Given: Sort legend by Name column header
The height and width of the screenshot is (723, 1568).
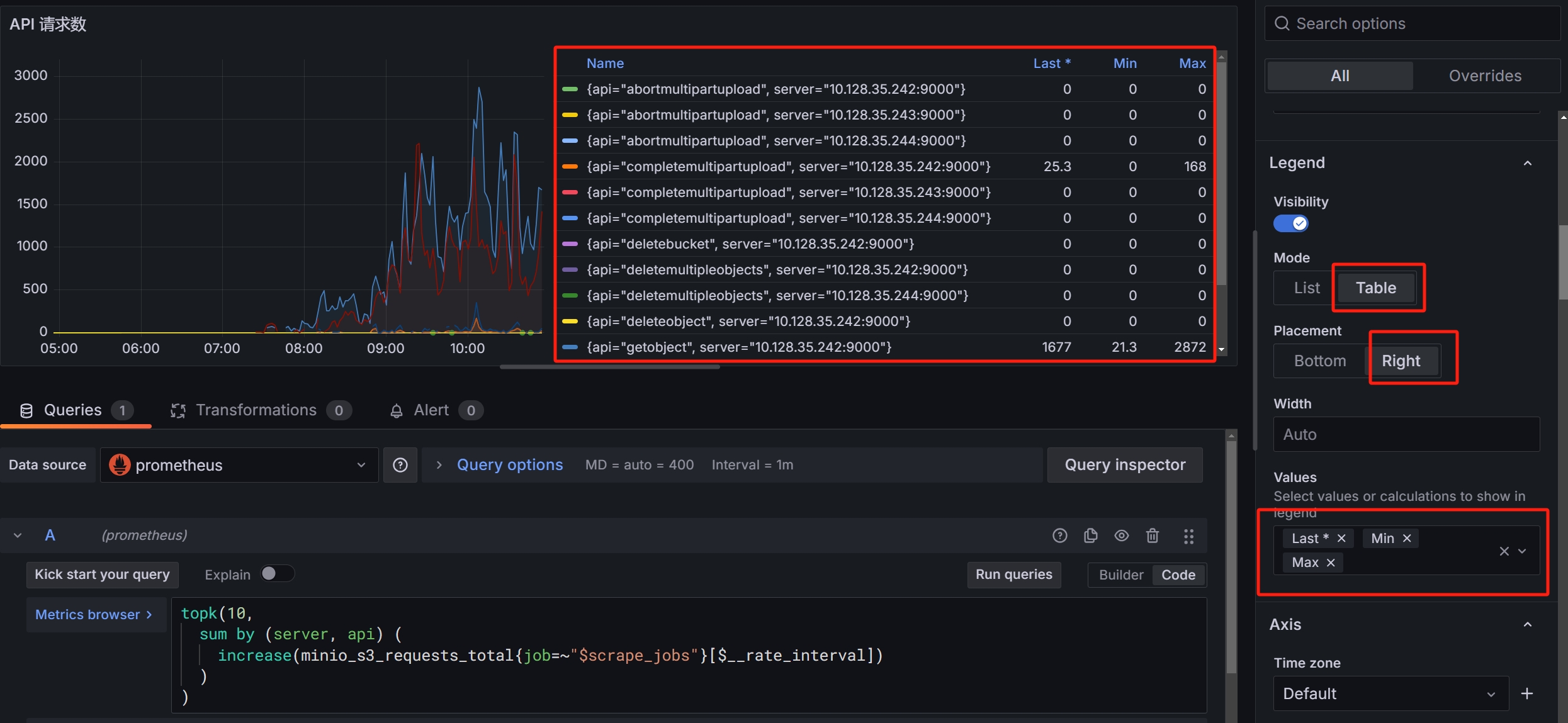Looking at the screenshot, I should coord(605,64).
